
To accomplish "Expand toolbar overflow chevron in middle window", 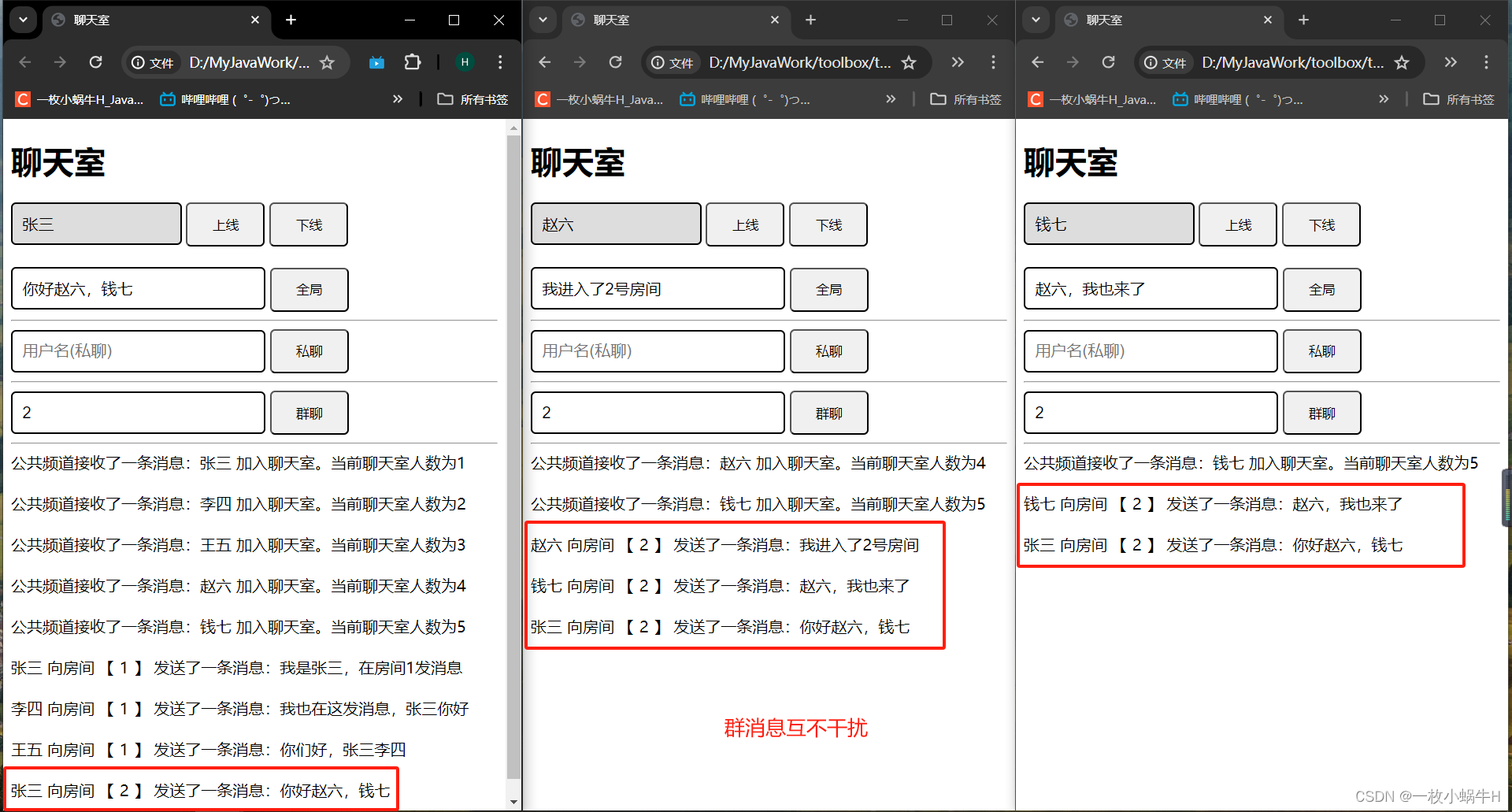I will [x=958, y=62].
